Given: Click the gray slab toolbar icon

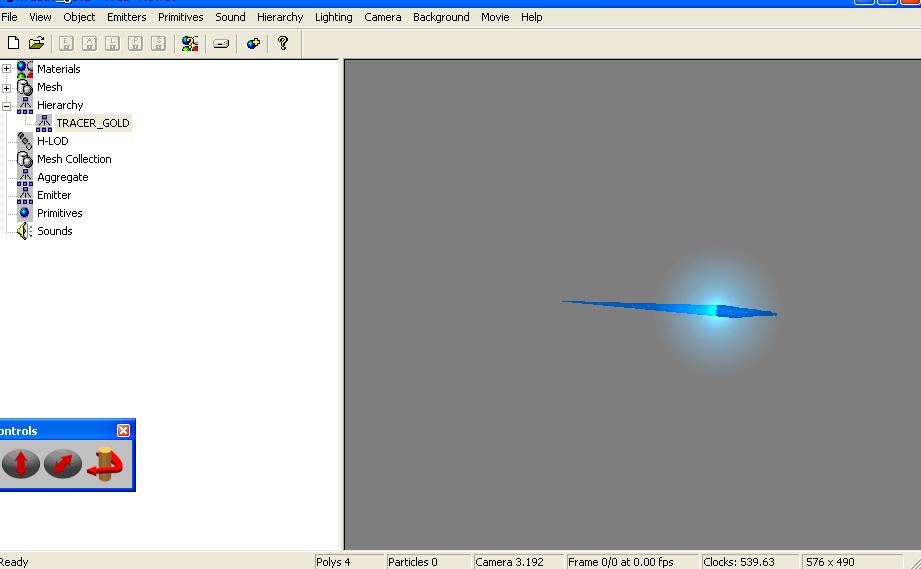Looking at the screenshot, I should pos(221,43).
